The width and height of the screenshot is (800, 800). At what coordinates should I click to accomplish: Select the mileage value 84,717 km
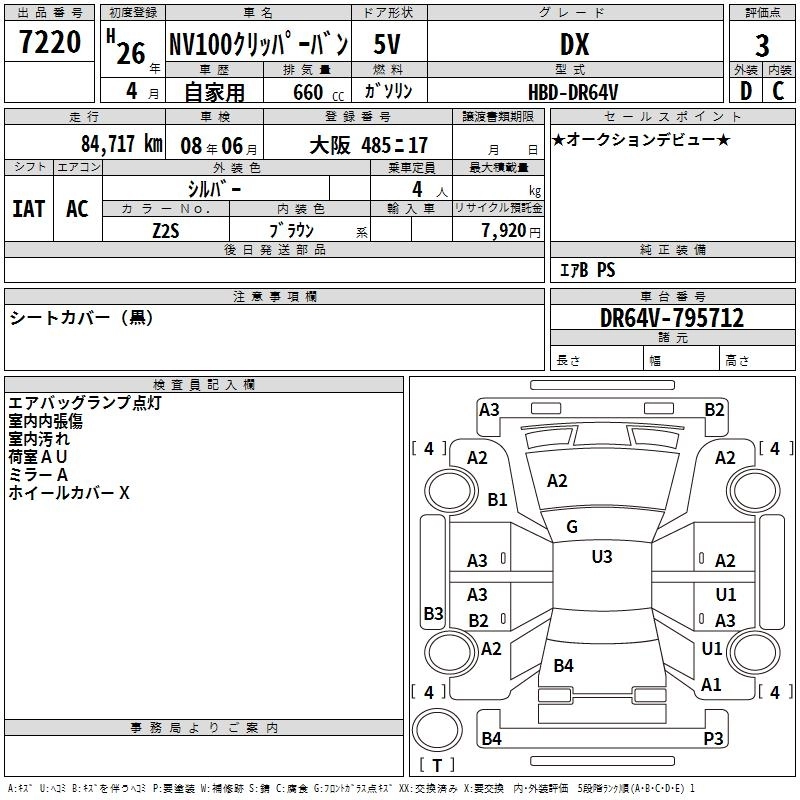click(x=122, y=144)
